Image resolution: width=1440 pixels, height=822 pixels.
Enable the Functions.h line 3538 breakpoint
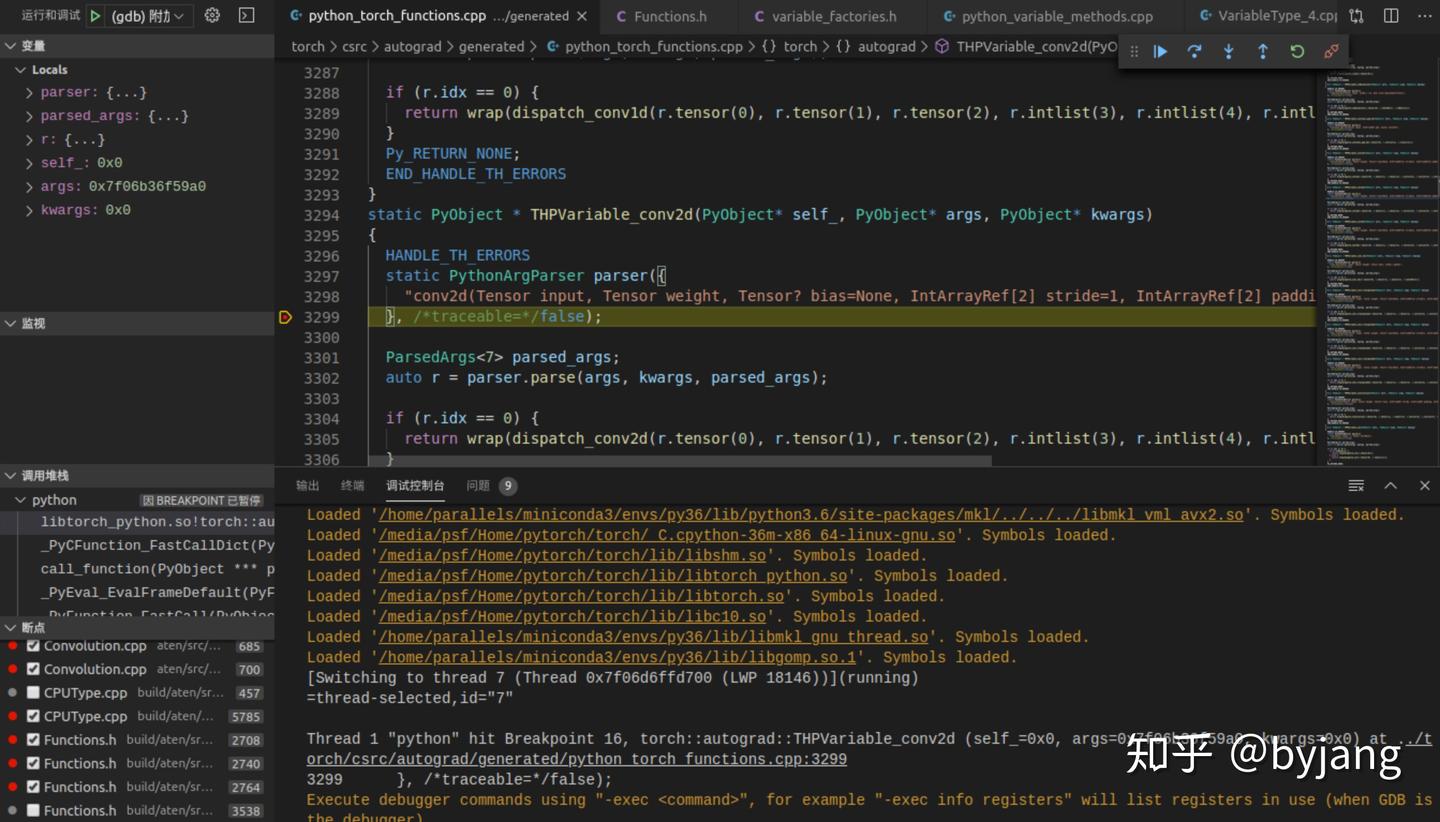(33, 811)
